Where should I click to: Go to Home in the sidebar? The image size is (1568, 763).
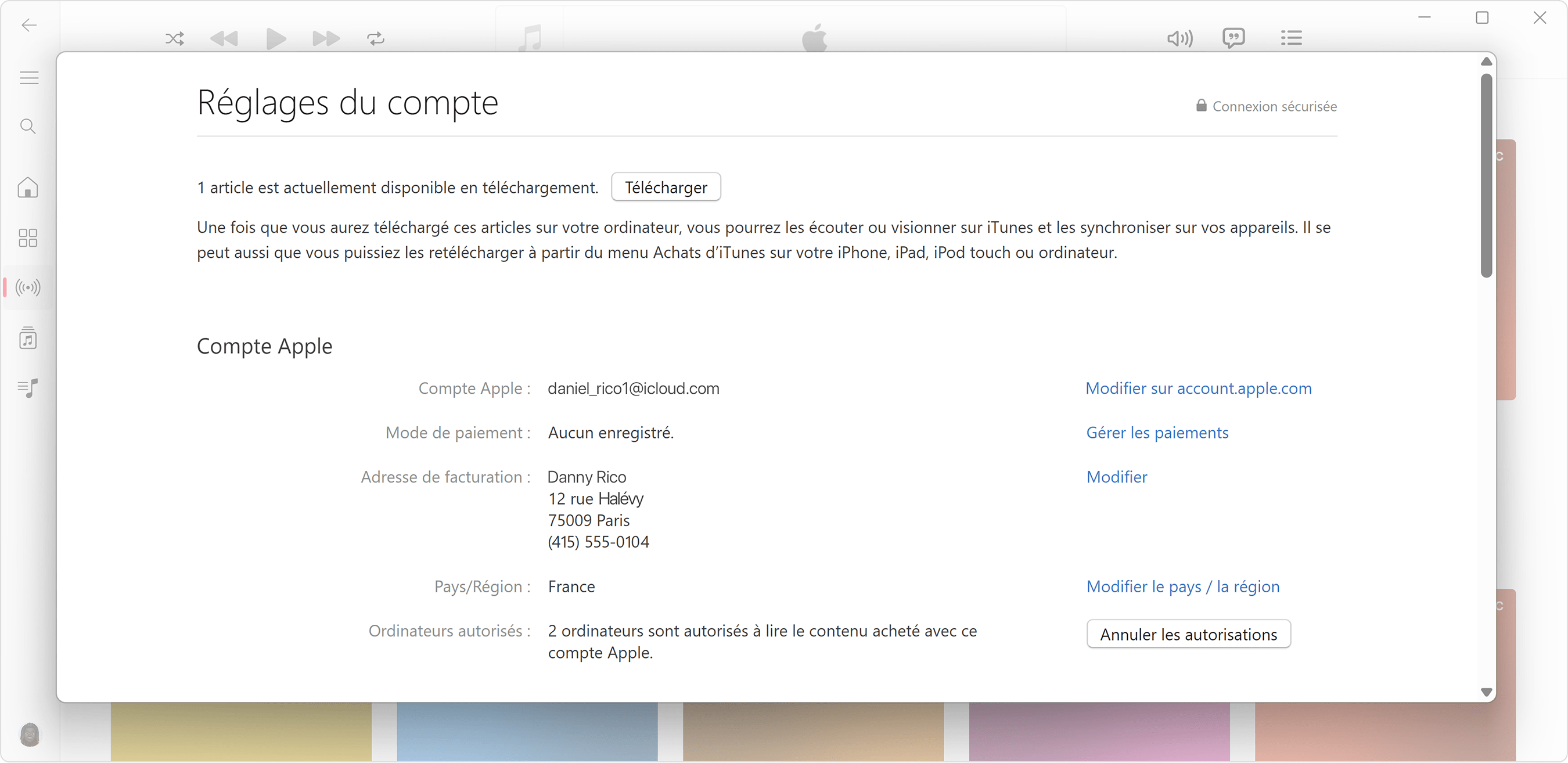[x=28, y=188]
